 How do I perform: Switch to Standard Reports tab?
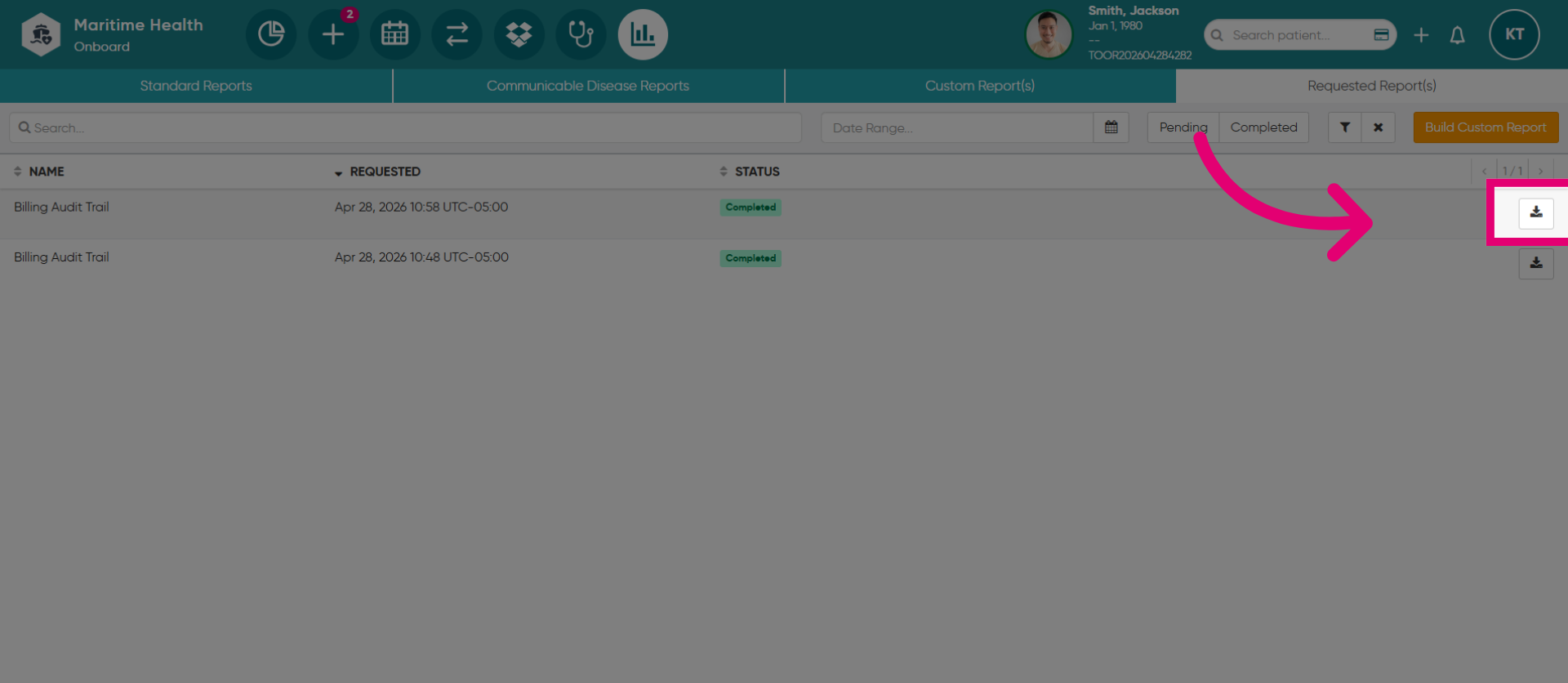point(196,86)
